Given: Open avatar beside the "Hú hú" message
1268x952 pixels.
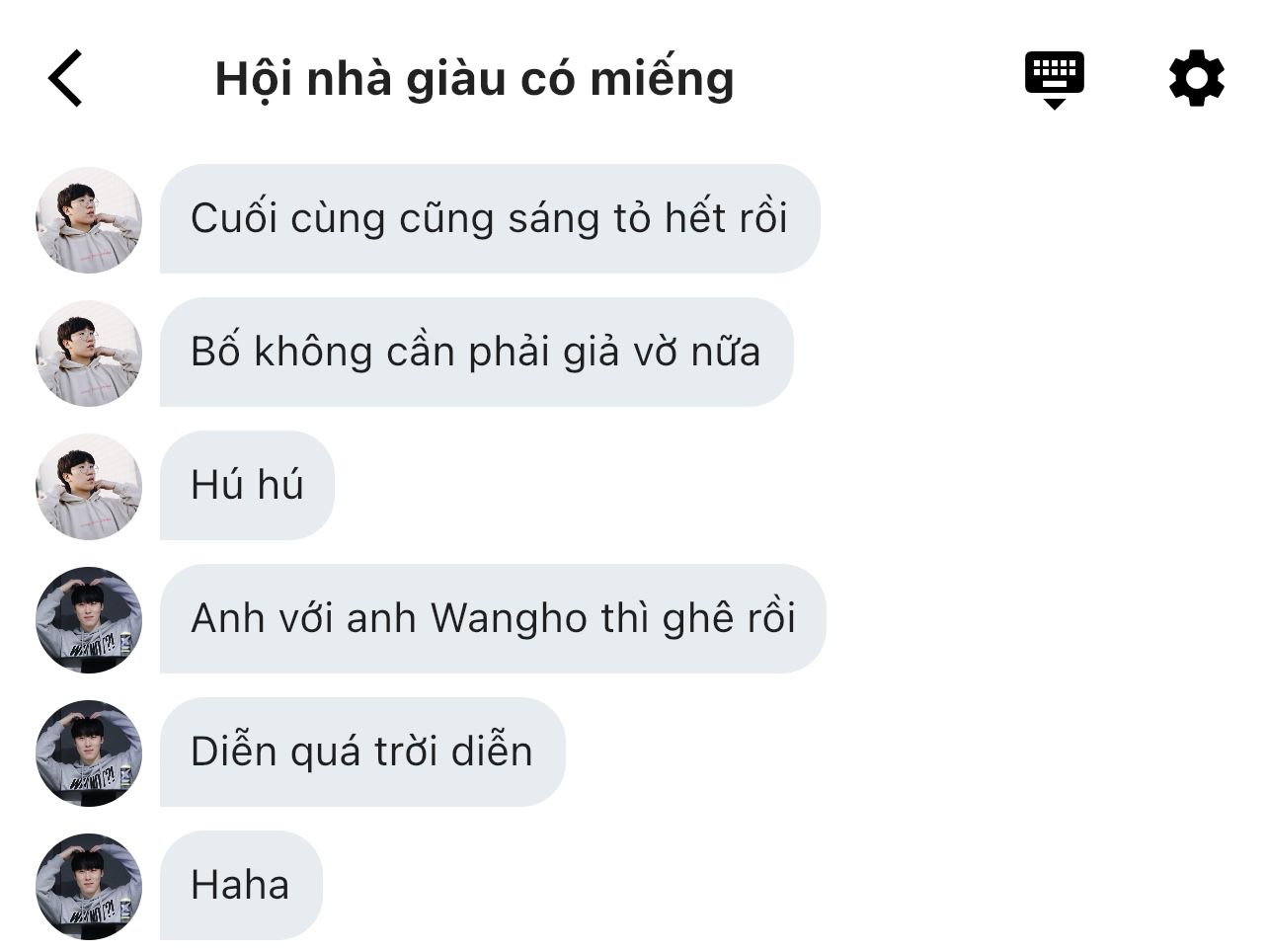Looking at the screenshot, I should pyautogui.click(x=89, y=486).
